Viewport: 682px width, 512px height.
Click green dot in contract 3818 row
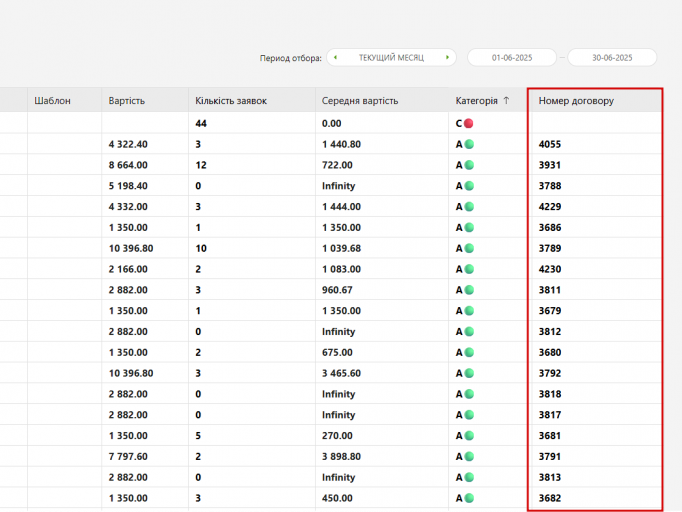click(x=469, y=394)
